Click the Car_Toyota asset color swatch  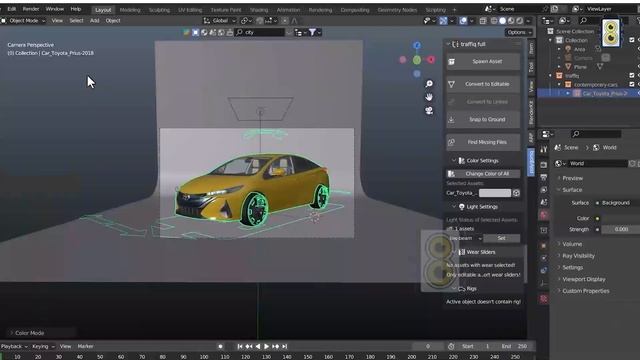495,193
